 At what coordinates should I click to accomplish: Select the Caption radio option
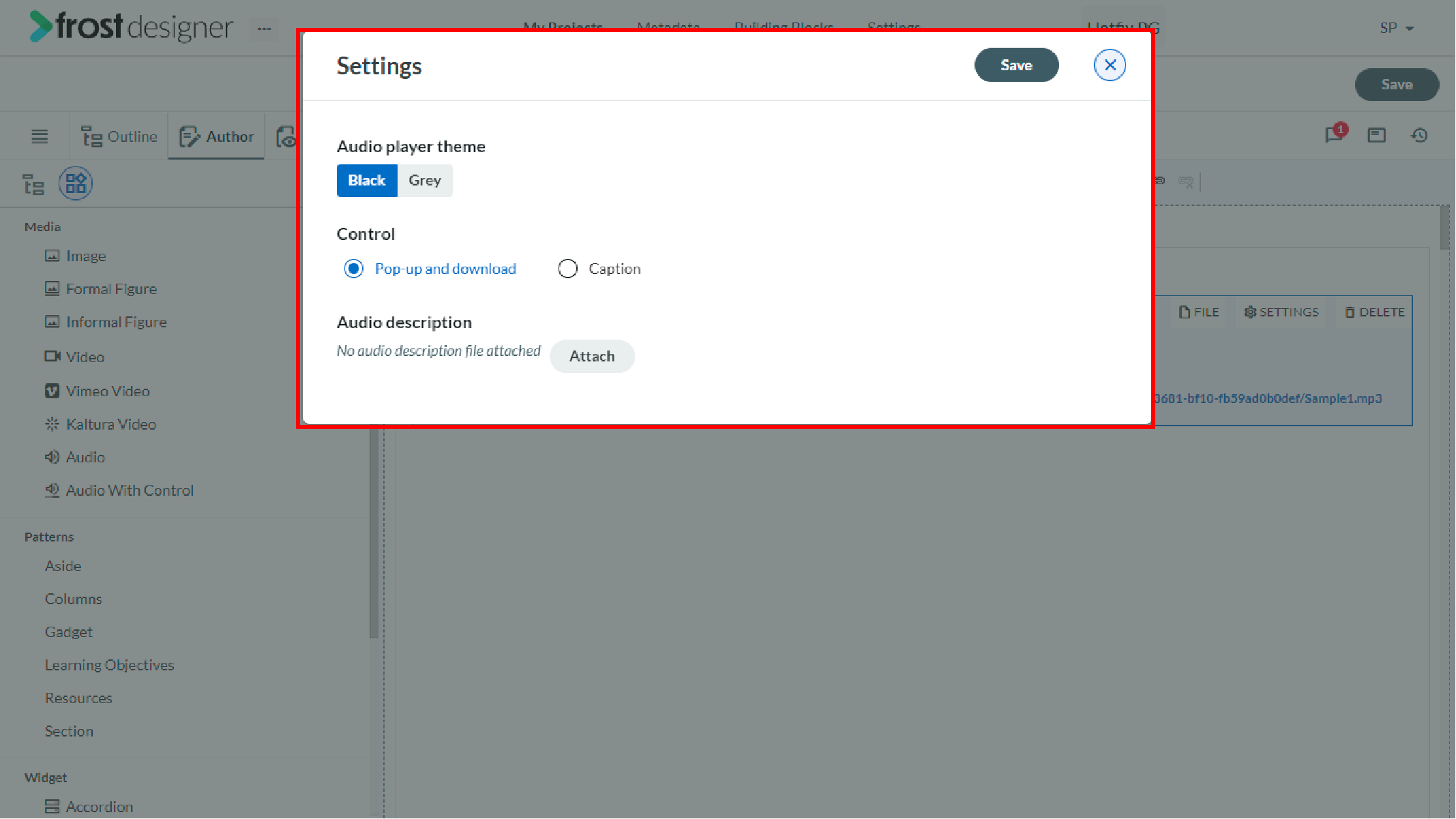tap(599, 269)
